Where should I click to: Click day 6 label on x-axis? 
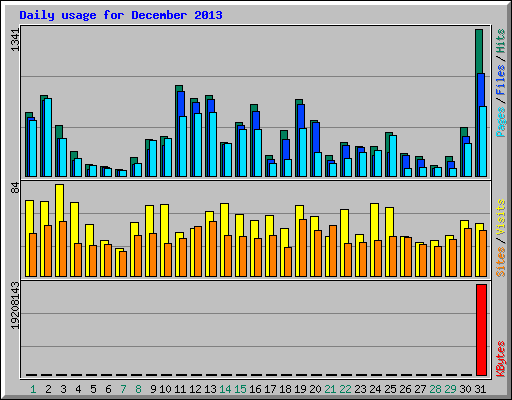click(x=108, y=389)
